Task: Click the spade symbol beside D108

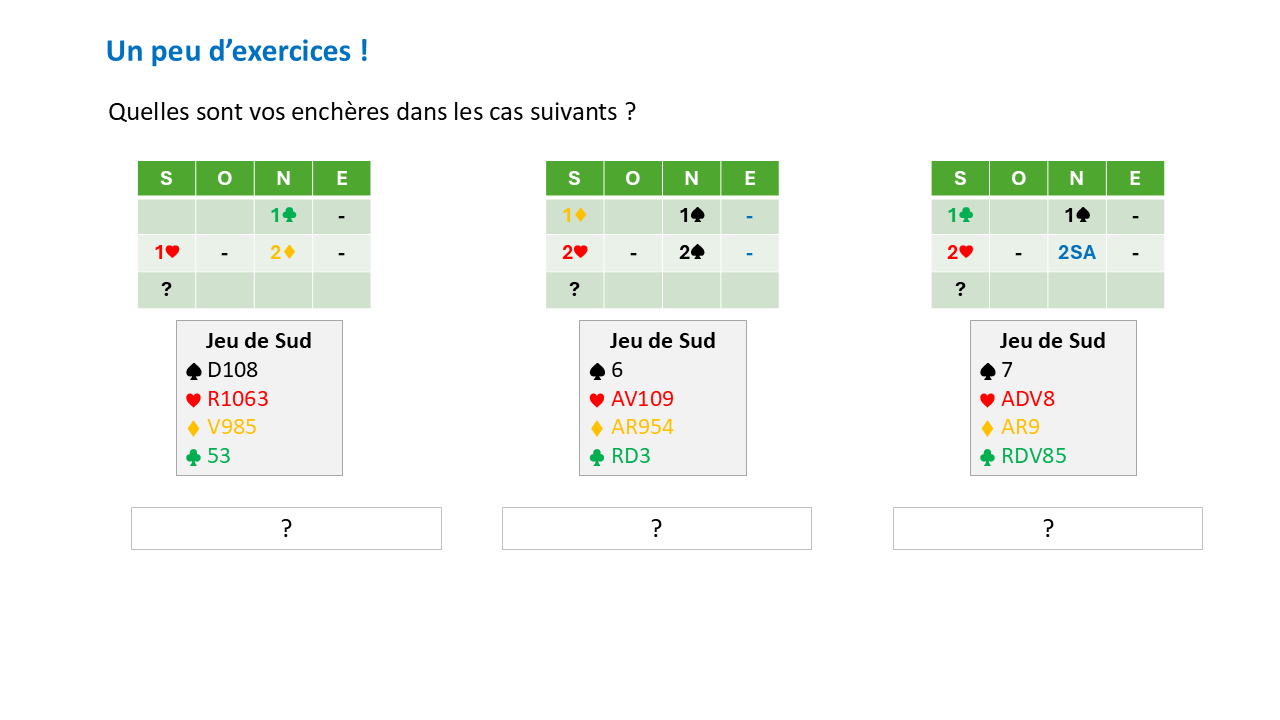Action: (194, 371)
